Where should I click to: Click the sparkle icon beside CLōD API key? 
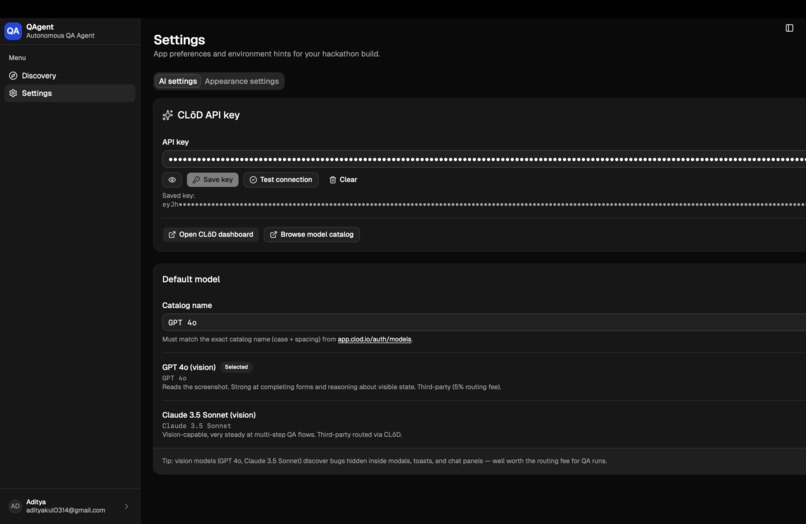tap(168, 115)
